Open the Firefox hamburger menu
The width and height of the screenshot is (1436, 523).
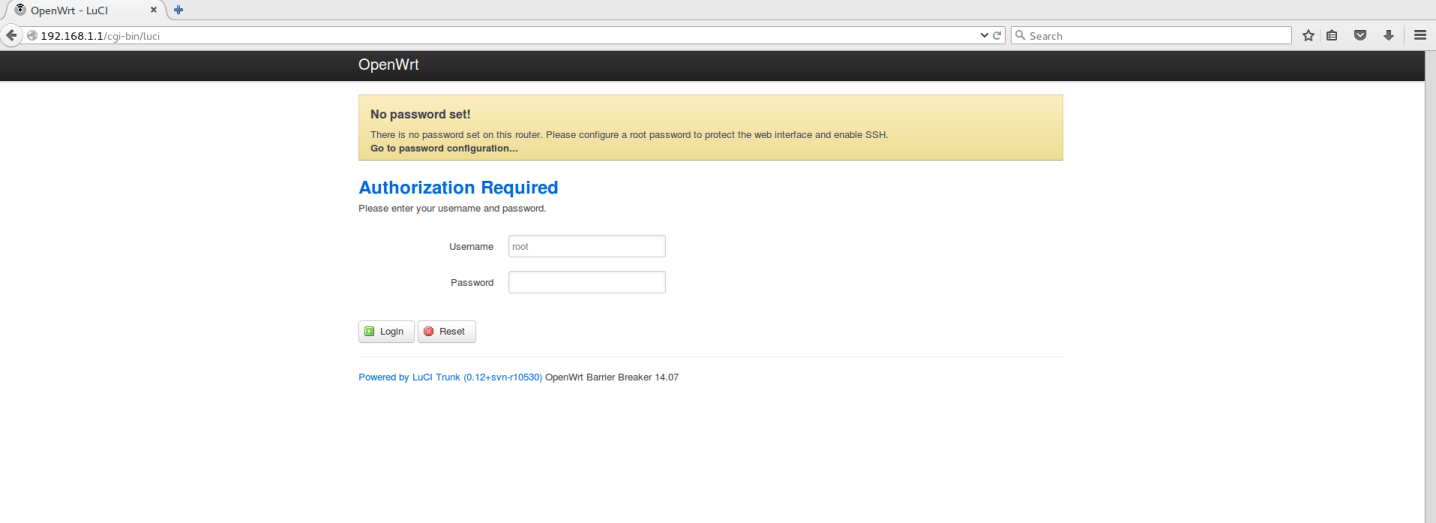pyautogui.click(x=1420, y=35)
